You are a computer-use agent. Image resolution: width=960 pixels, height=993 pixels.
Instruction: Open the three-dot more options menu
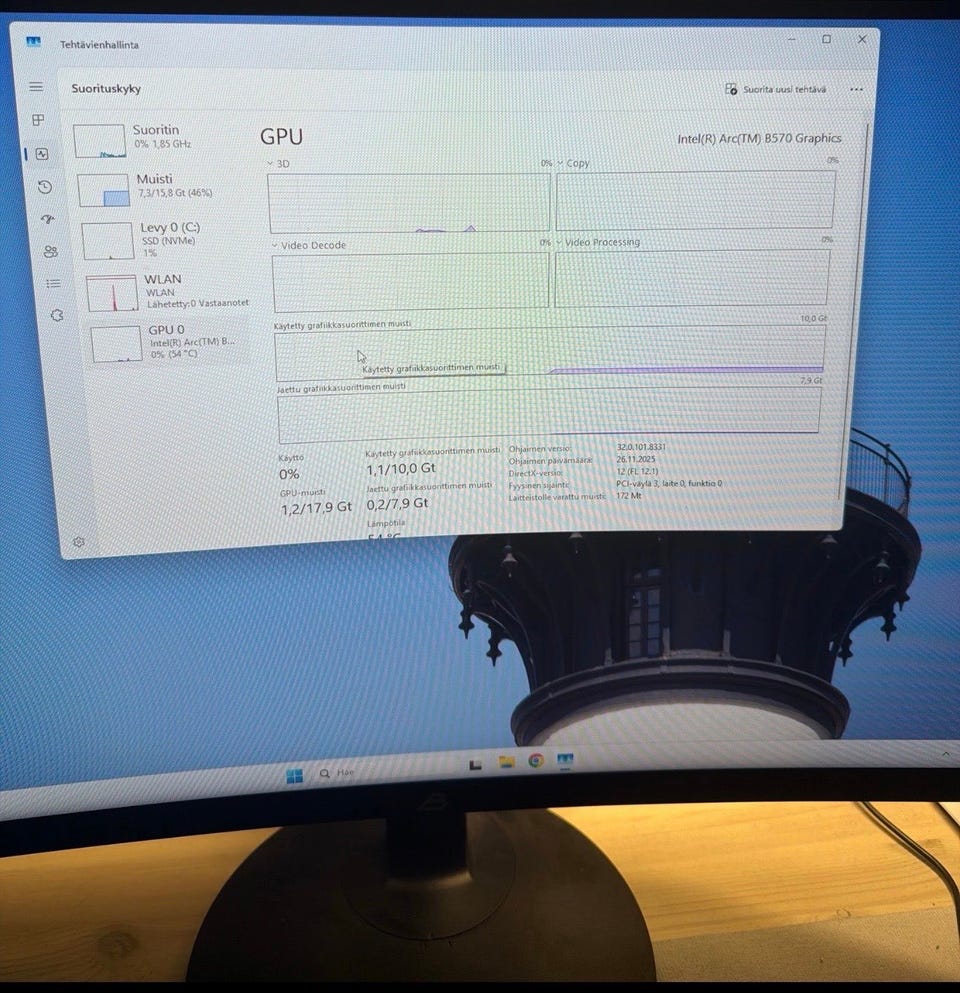click(856, 89)
